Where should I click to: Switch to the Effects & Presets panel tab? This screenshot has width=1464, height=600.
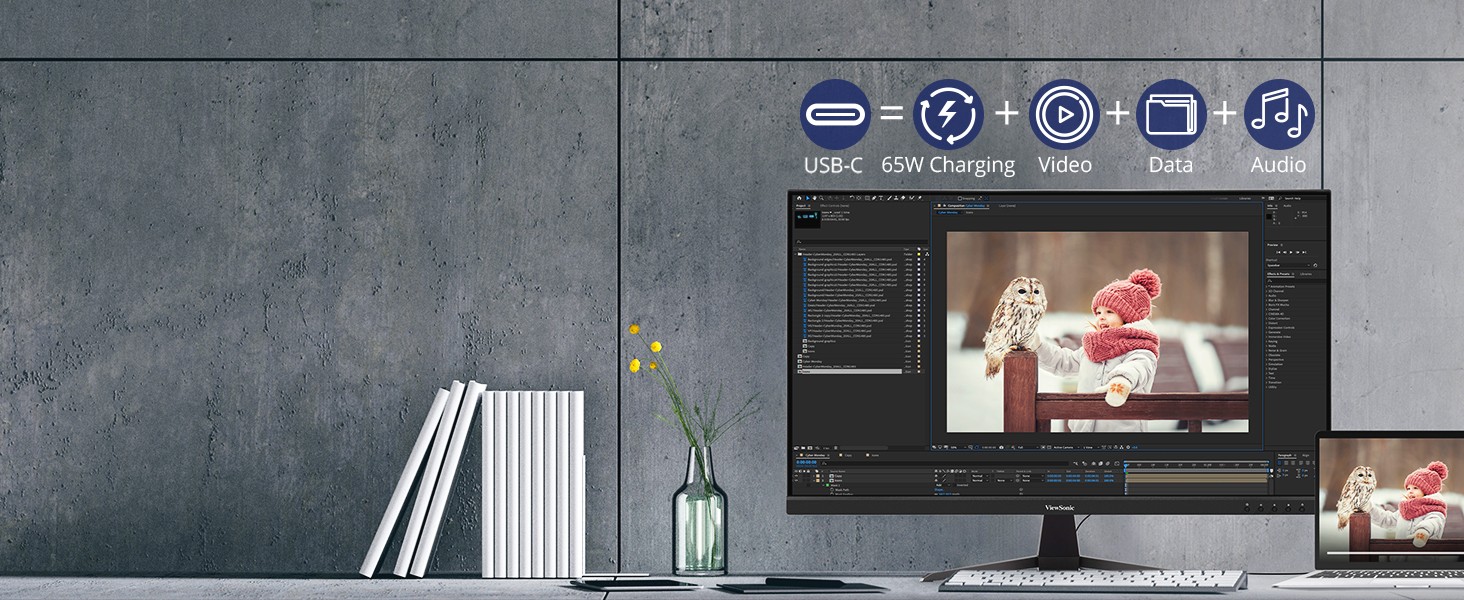point(1280,273)
